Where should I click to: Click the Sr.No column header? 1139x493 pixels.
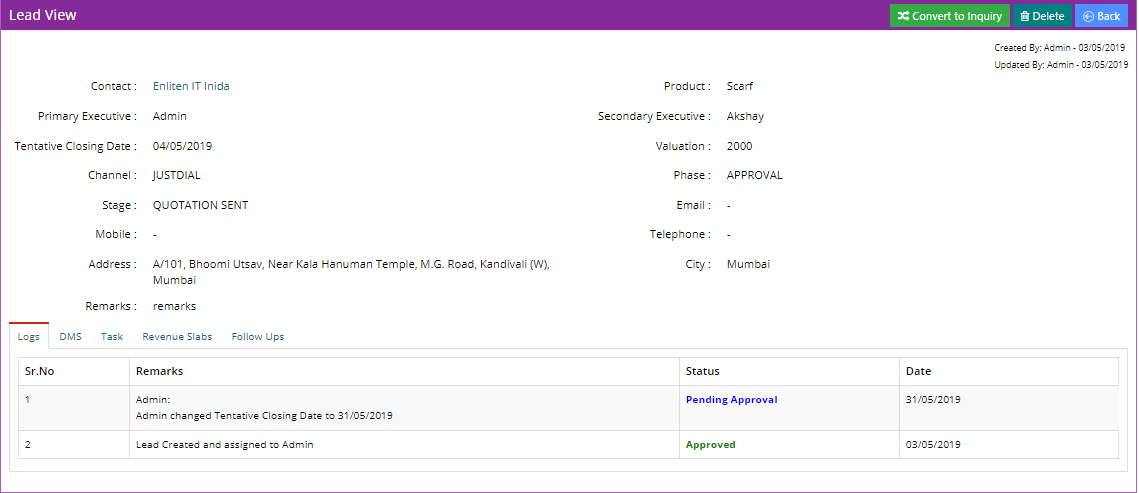tap(39, 372)
